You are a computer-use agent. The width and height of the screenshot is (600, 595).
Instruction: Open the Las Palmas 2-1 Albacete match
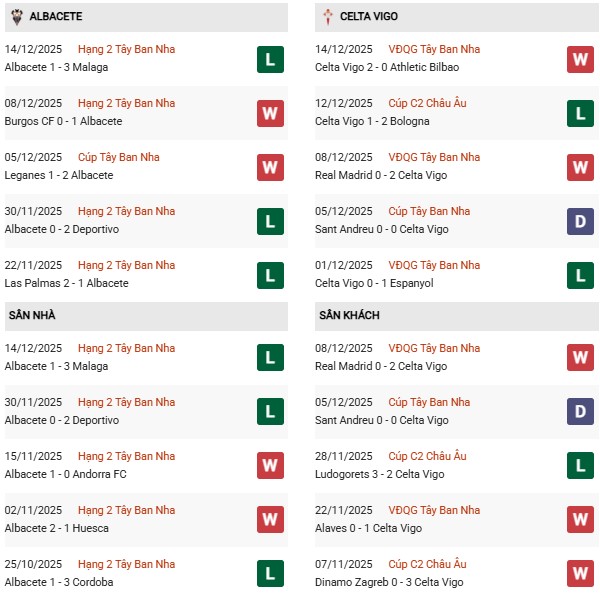(x=61, y=283)
